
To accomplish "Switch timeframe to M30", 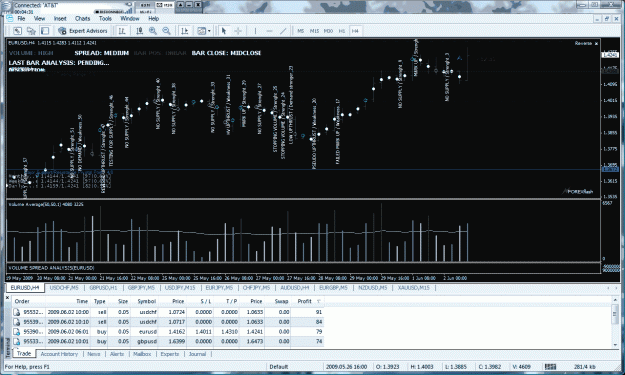I will tap(328, 31).
